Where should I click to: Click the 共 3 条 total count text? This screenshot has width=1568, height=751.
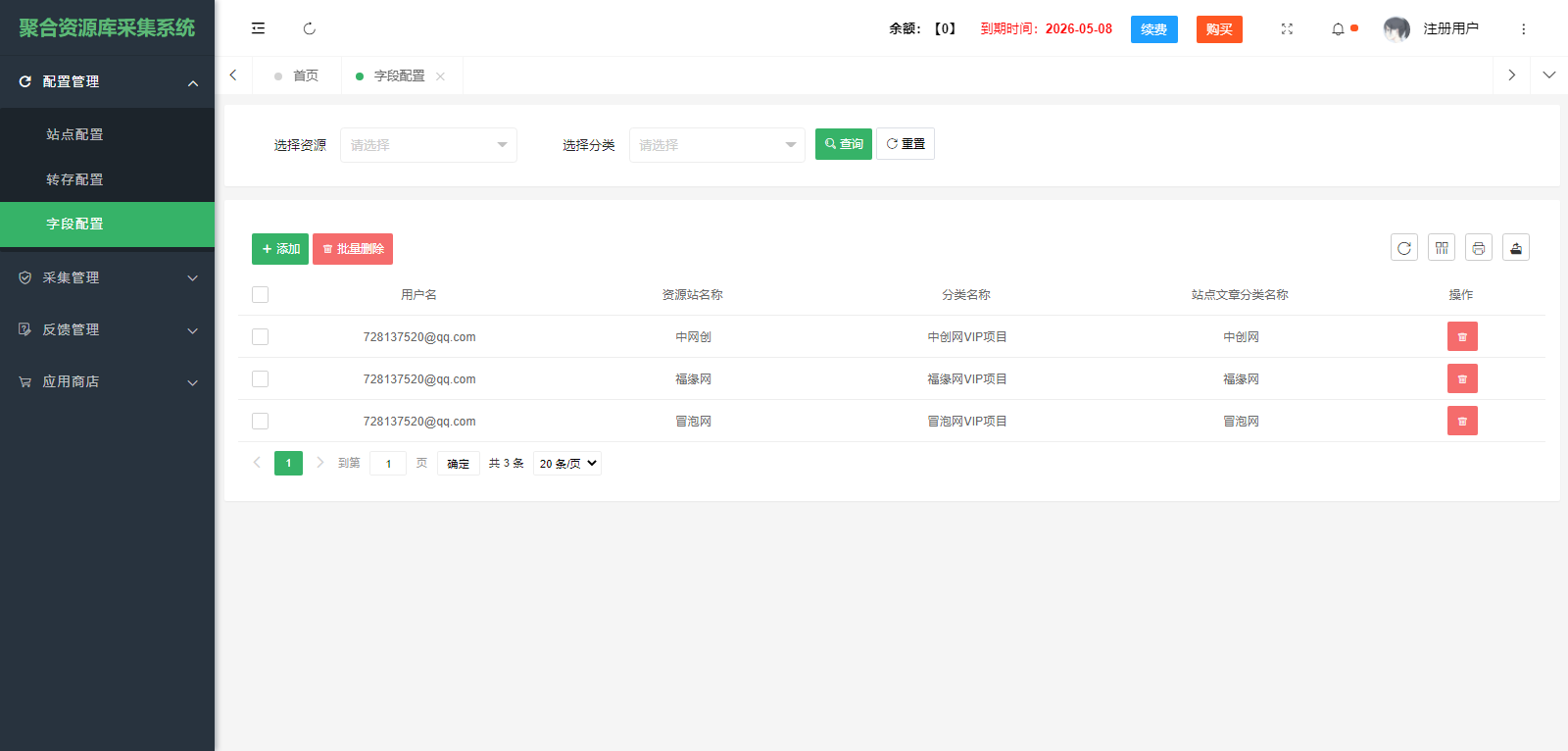(507, 464)
